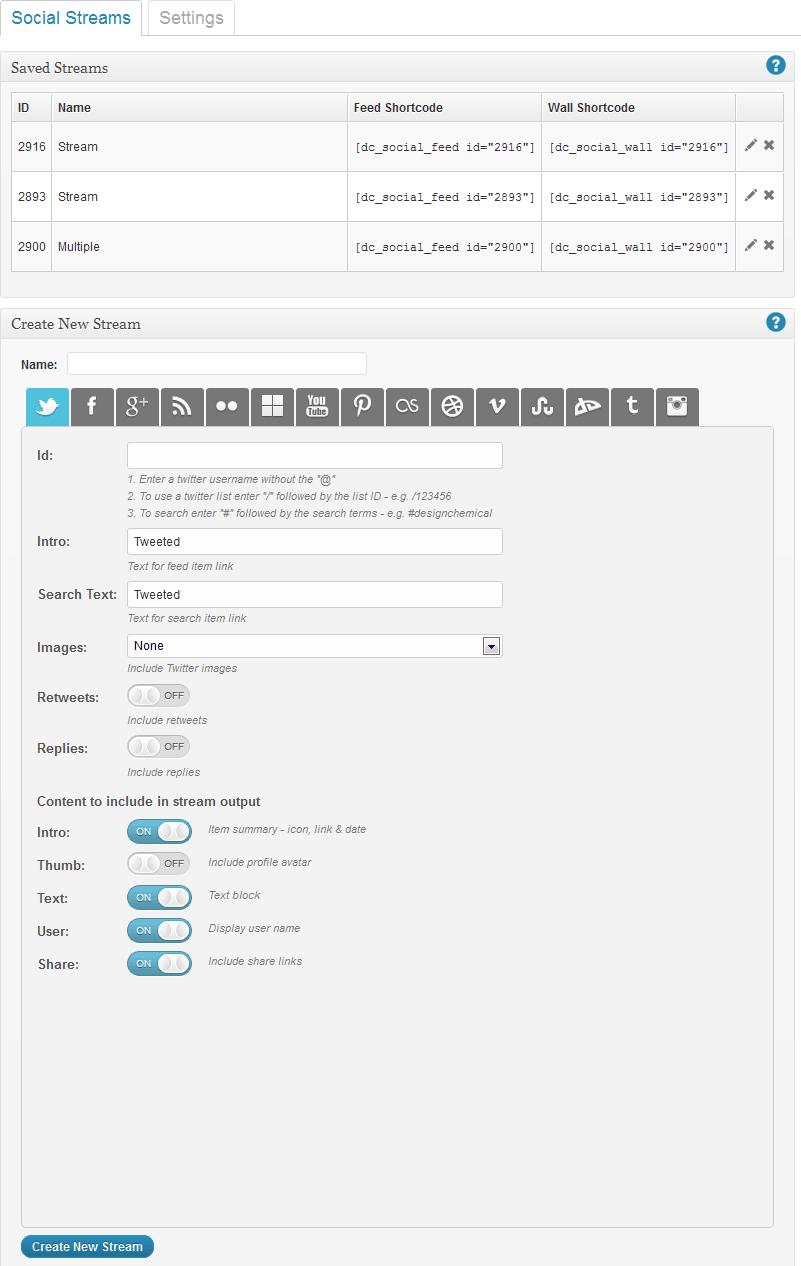The height and width of the screenshot is (1266, 801).
Task: Select the RSS feed stream icon
Action: coord(181,407)
